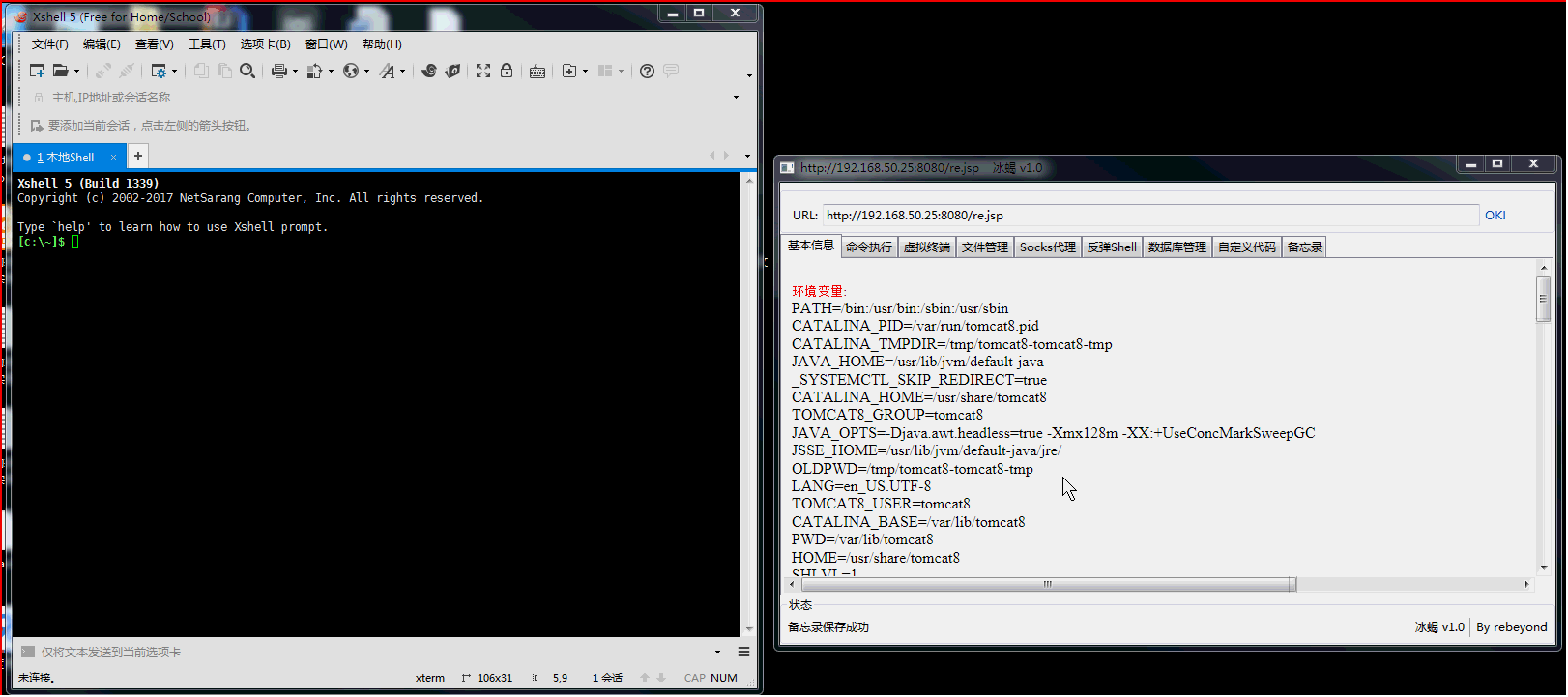Add a new tab with plus button
This screenshot has width=1568, height=697.
pyautogui.click(x=138, y=156)
